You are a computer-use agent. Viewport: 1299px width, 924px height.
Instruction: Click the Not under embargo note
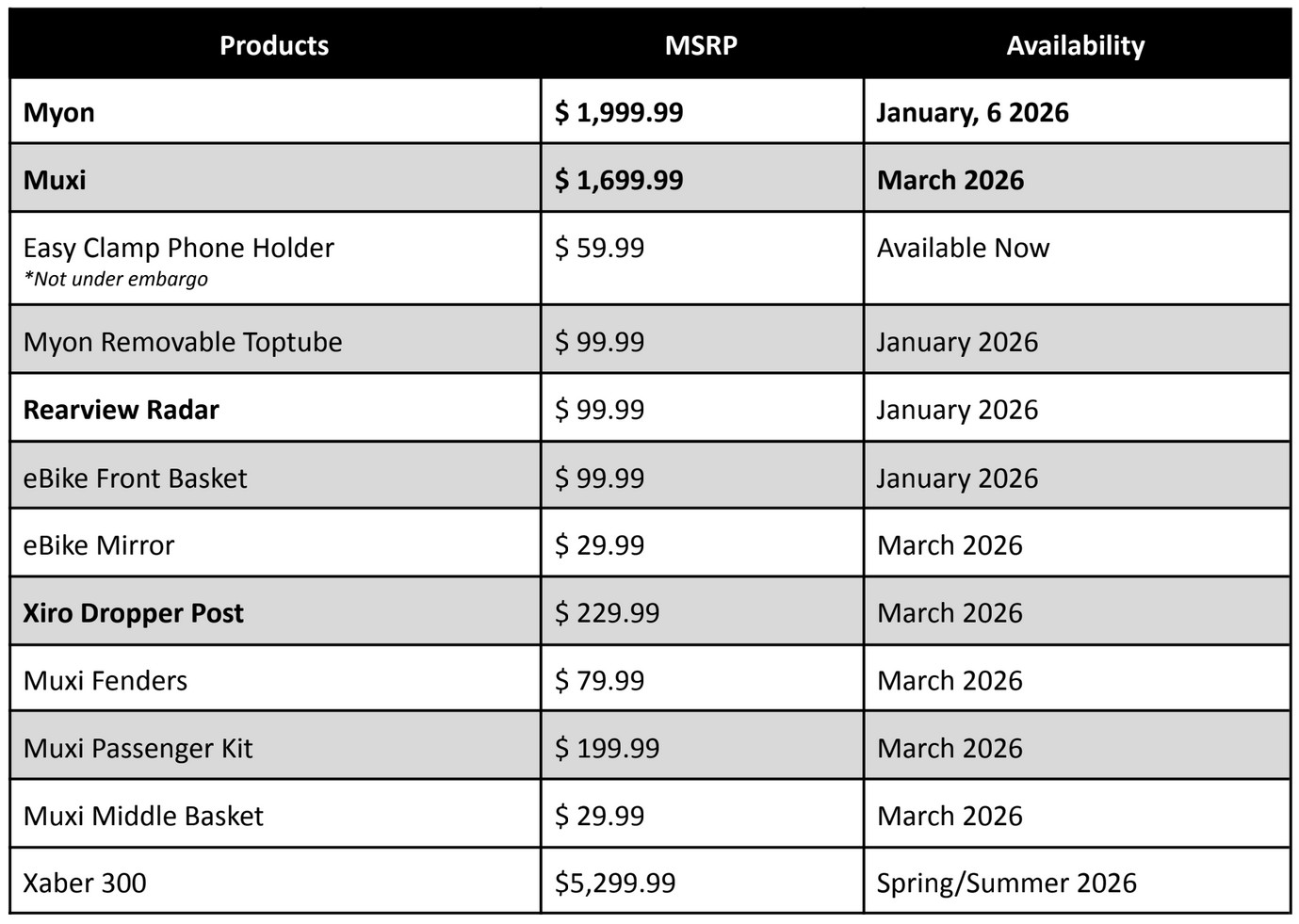point(115,279)
